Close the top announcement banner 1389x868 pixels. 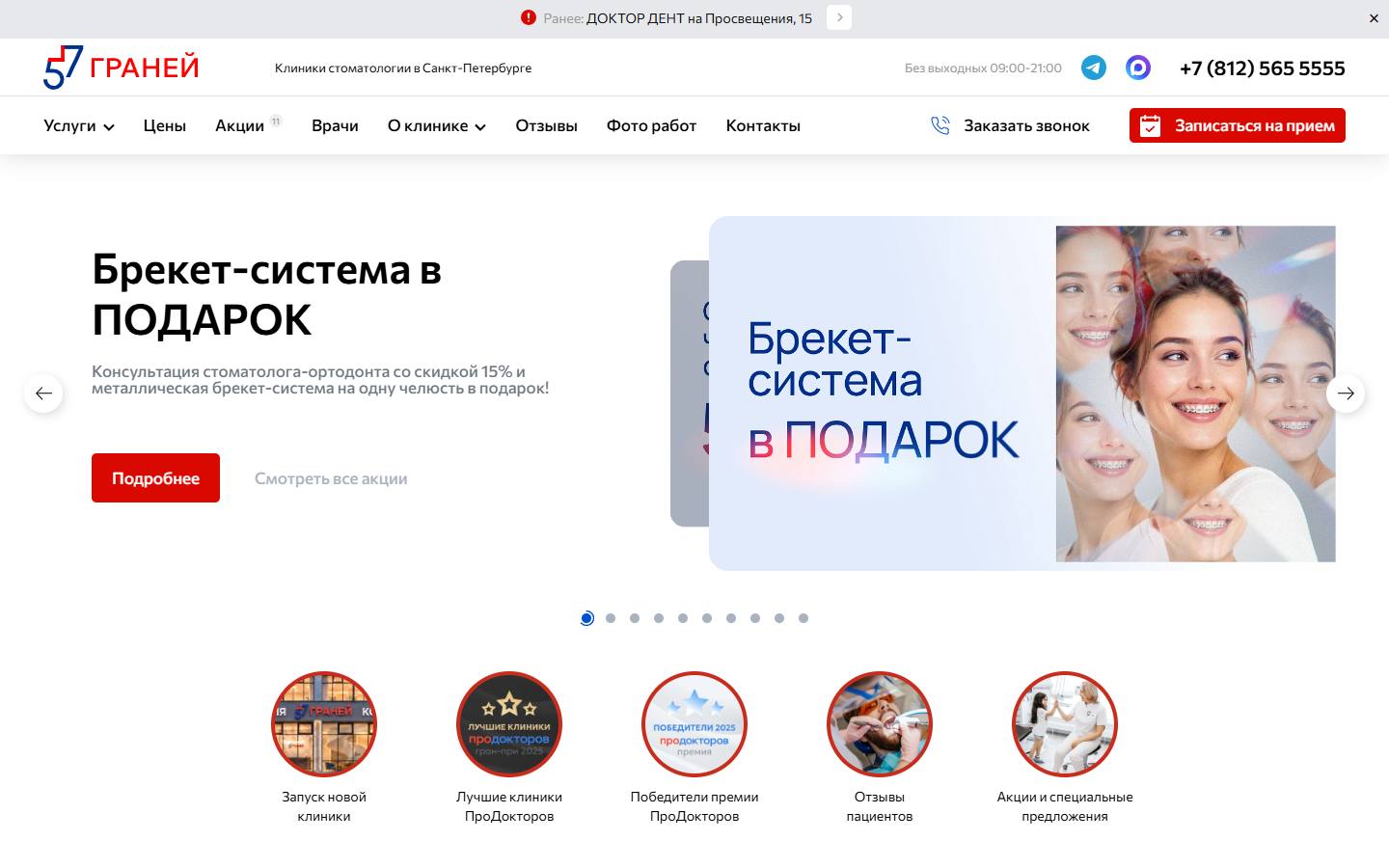1374,18
